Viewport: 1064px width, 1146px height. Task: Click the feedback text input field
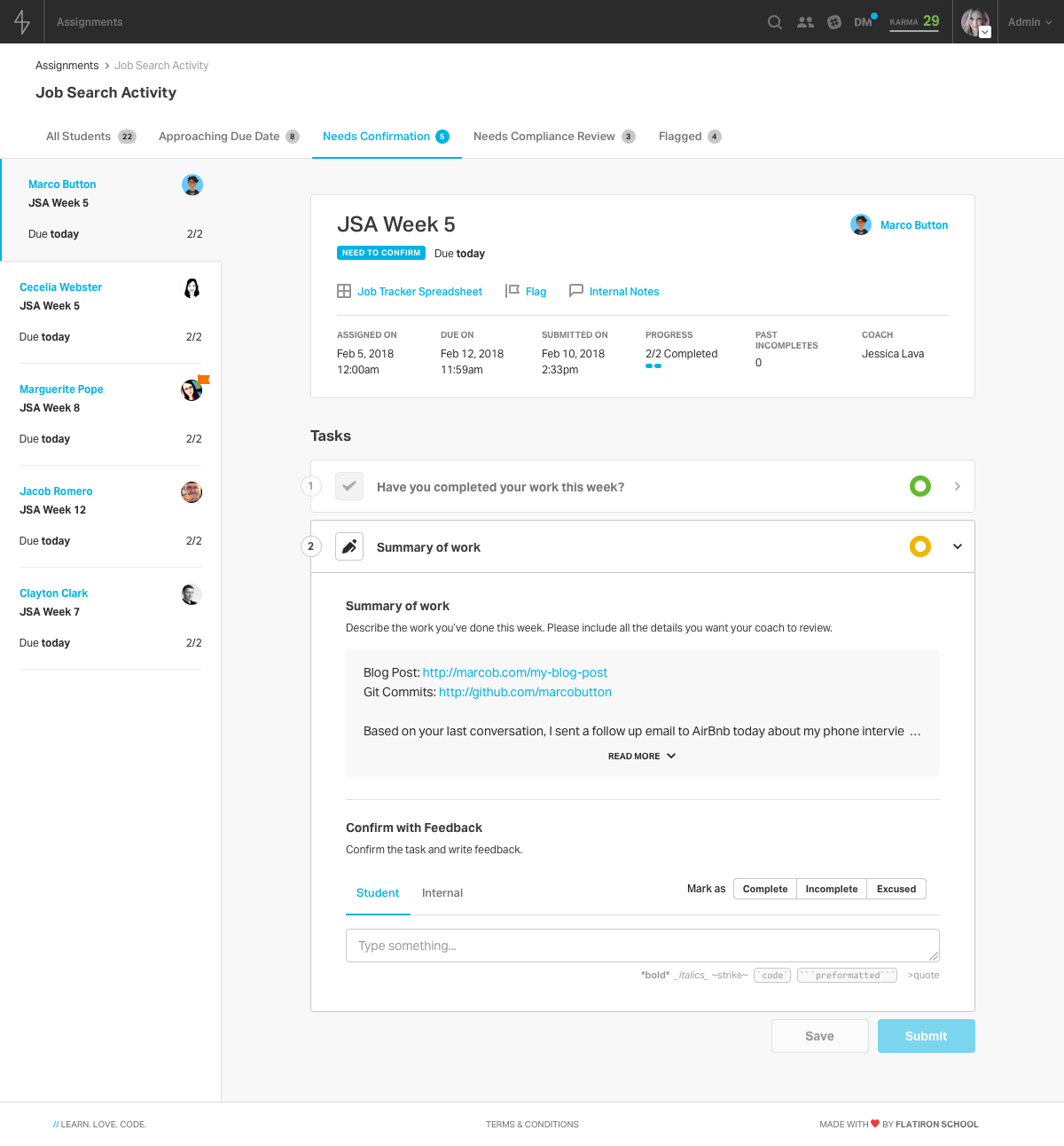643,946
